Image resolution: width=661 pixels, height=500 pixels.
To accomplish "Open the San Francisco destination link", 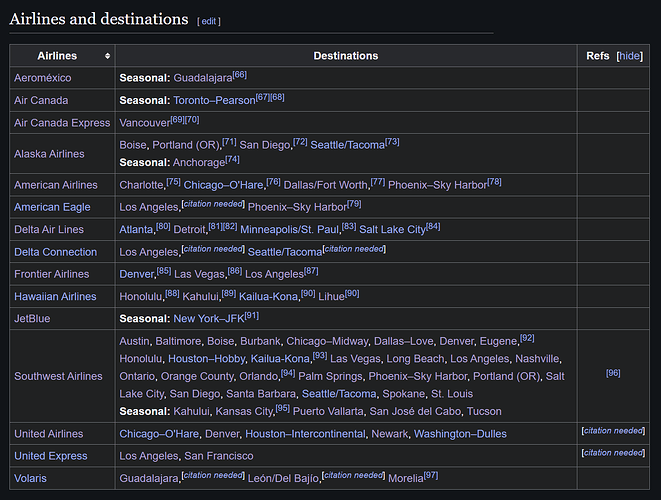I will pyautogui.click(x=219, y=456).
